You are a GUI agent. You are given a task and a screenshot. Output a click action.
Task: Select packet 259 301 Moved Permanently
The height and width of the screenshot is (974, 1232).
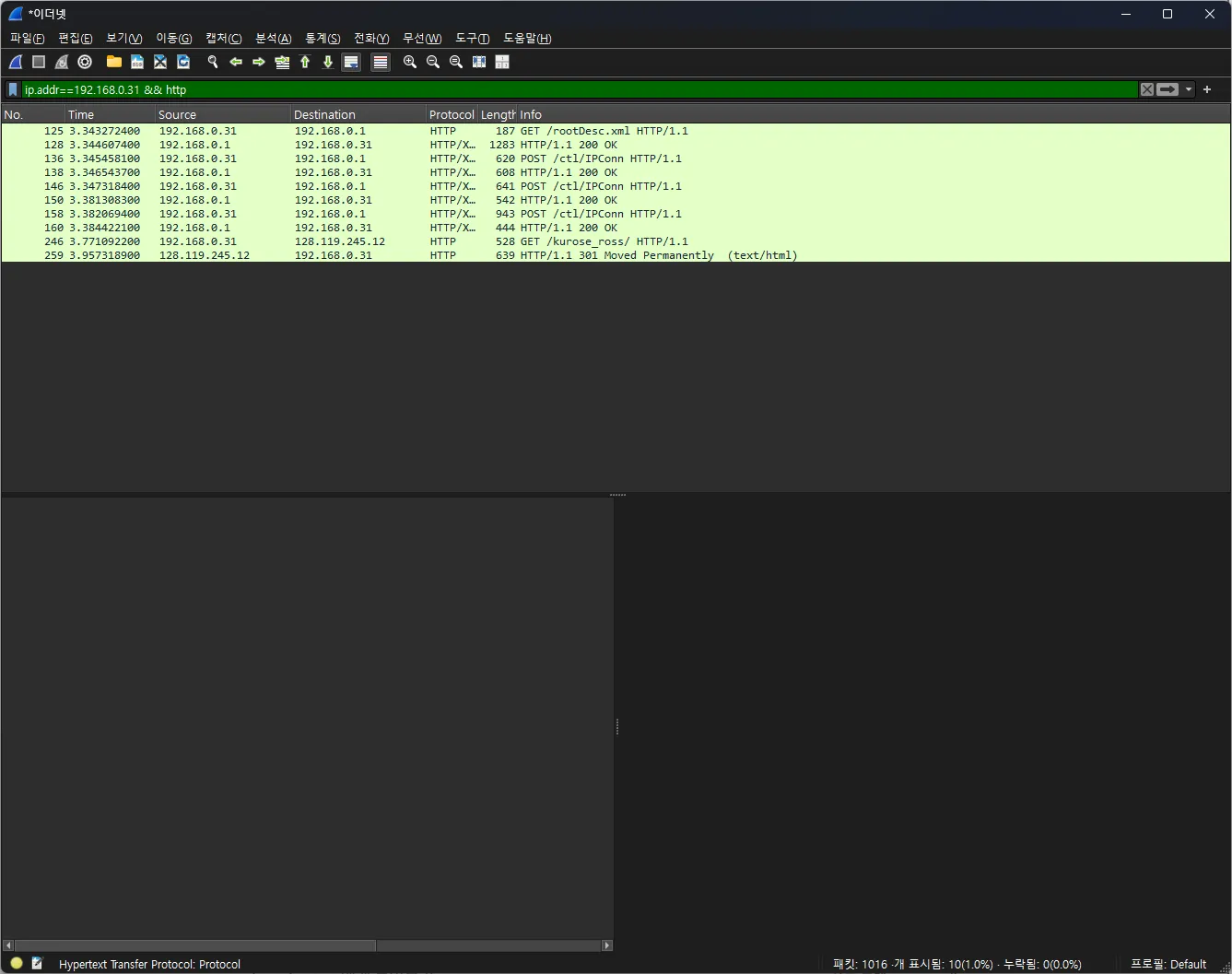click(x=616, y=255)
